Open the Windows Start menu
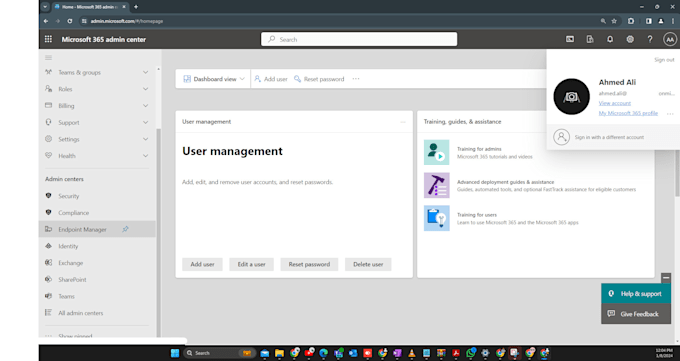Viewport: 680px width, 361px height. (x=175, y=353)
